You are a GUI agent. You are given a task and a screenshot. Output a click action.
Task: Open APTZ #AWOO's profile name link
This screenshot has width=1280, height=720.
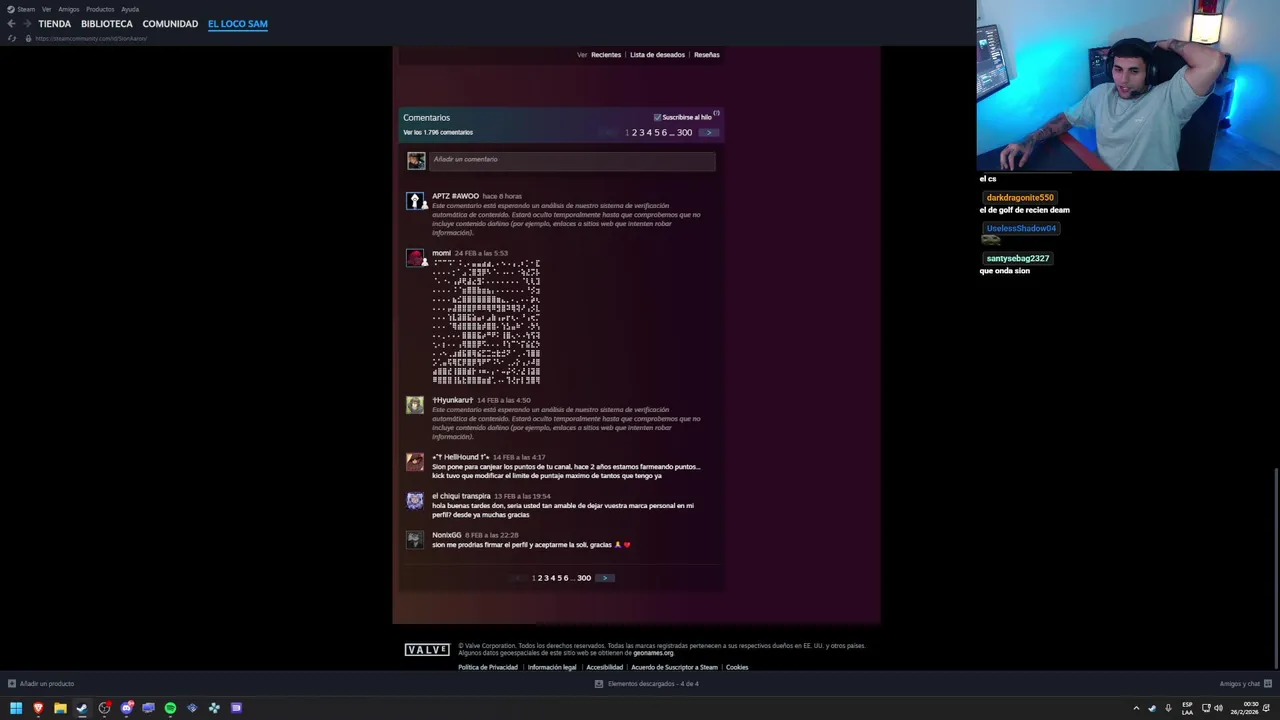455,196
